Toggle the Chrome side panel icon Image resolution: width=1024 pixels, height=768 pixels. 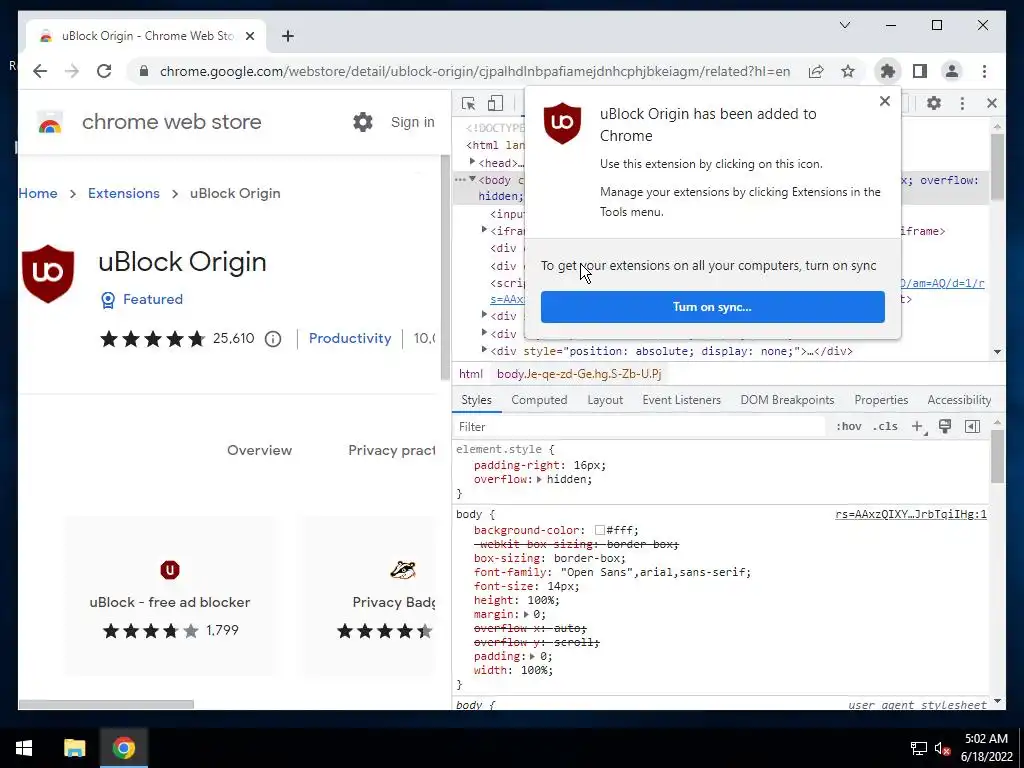tap(920, 71)
